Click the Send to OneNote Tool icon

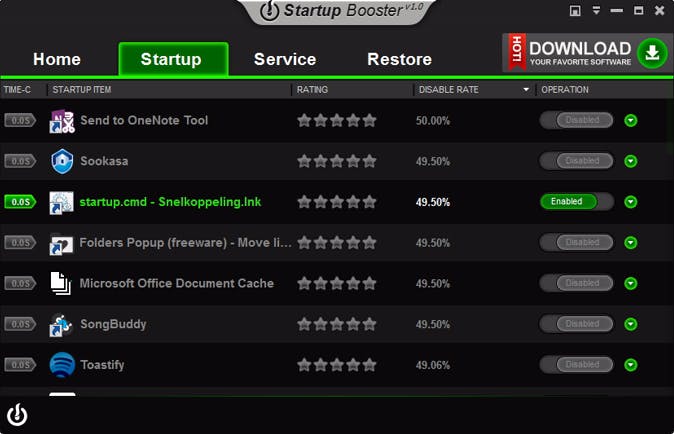[62, 121]
